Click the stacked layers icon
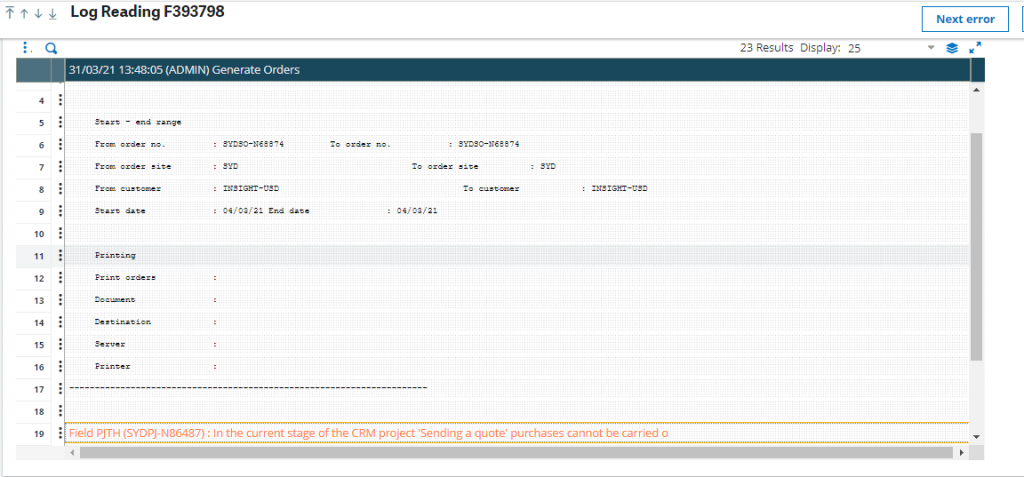This screenshot has width=1024, height=477. coord(952,48)
